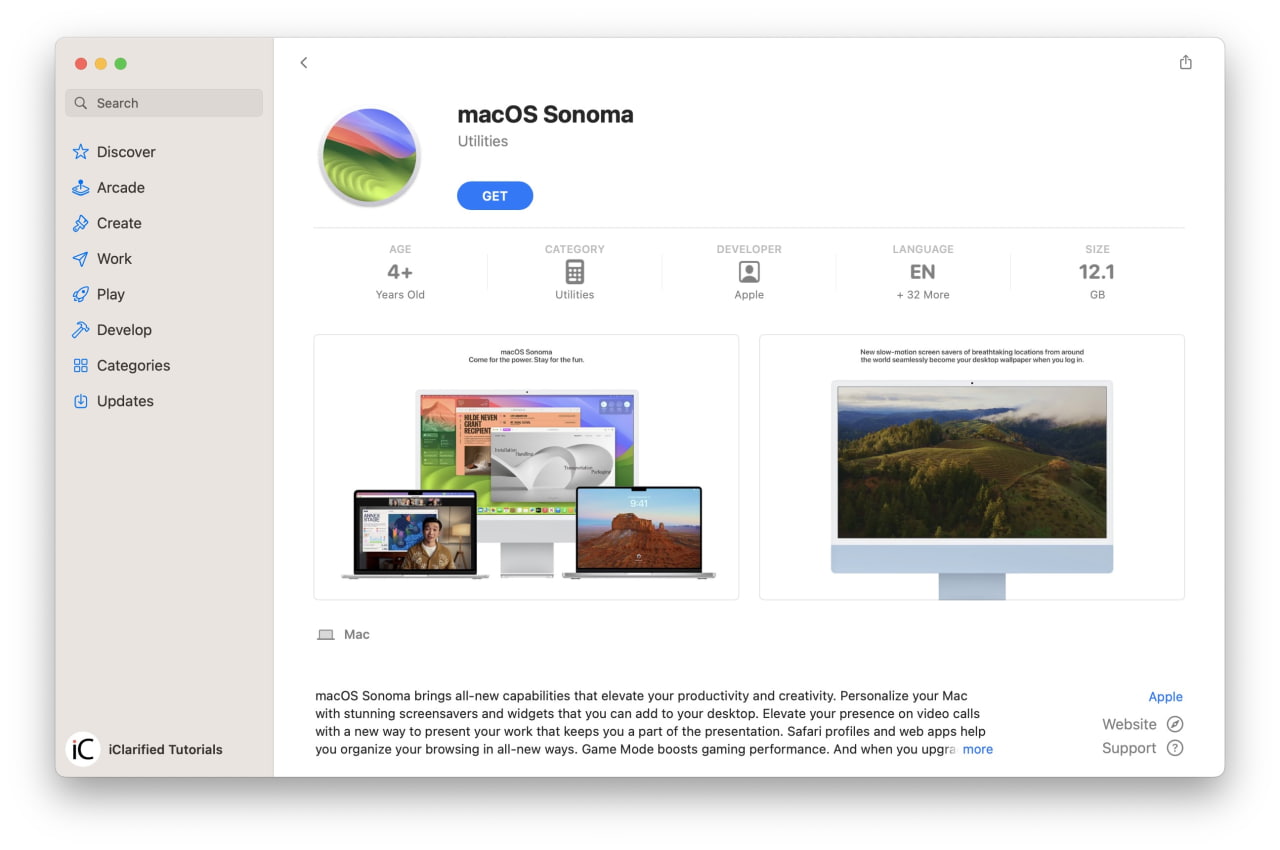Screen dimensions: 1280x850
Task: Expand the full description with more
Action: 978,748
